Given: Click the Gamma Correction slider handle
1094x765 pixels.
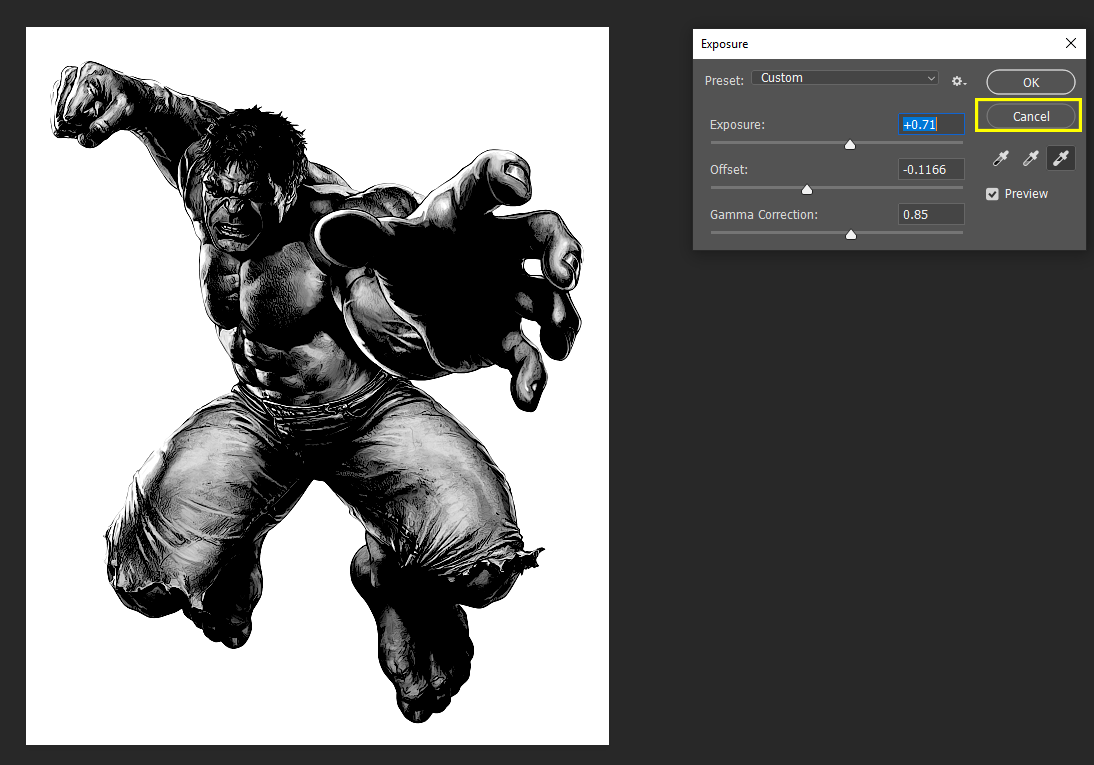Looking at the screenshot, I should pyautogui.click(x=851, y=235).
